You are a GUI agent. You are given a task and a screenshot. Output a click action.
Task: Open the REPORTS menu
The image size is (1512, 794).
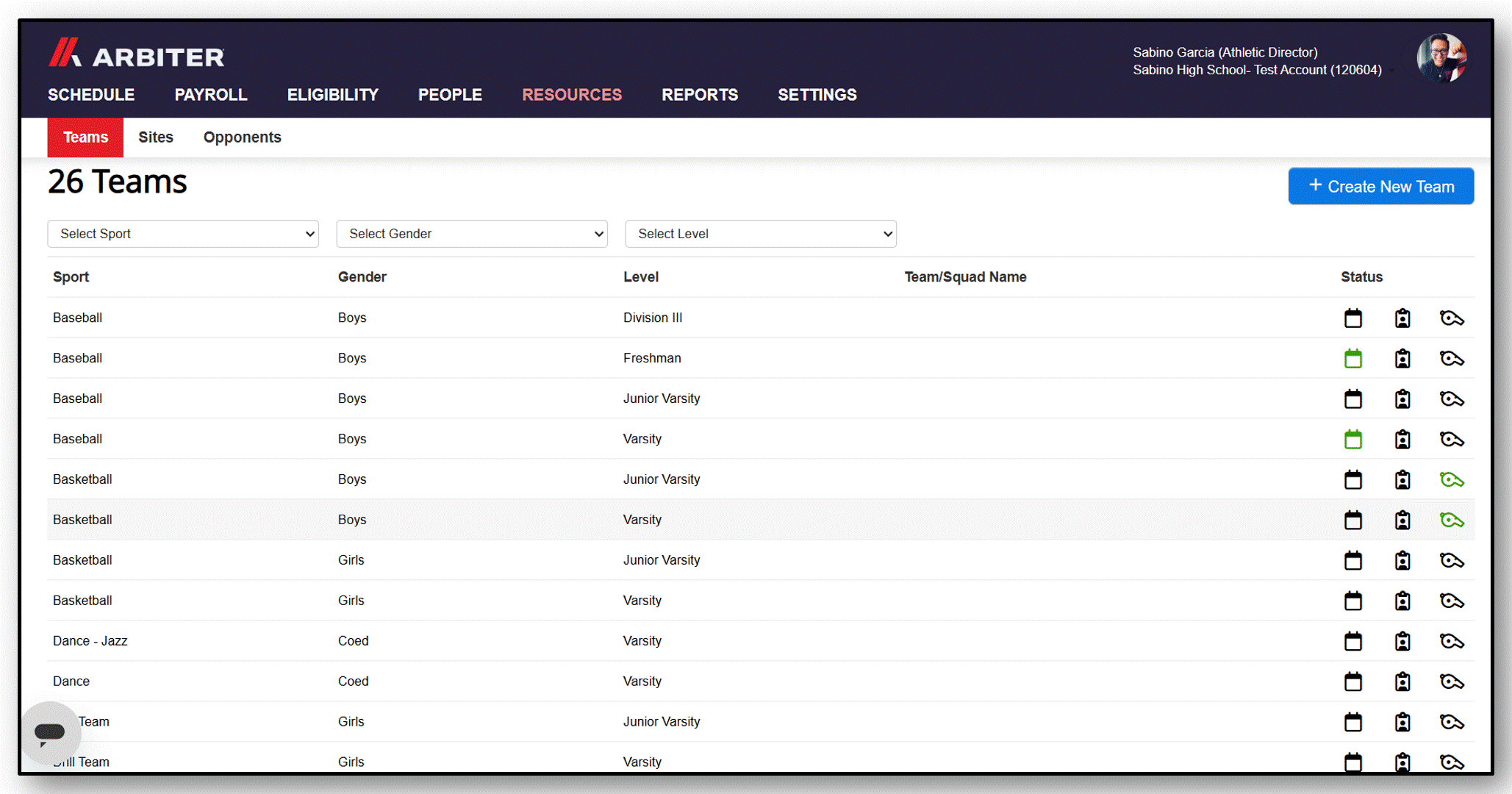pos(700,95)
